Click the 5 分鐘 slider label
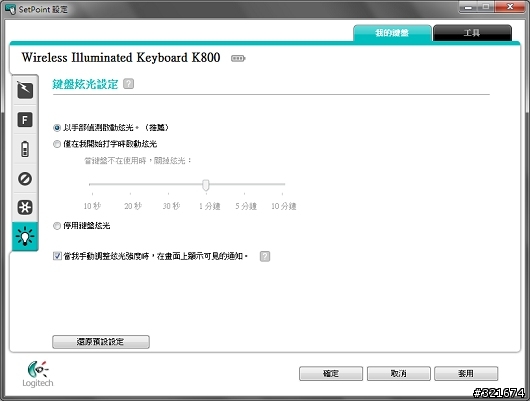This screenshot has width=530, height=401. [x=246, y=206]
